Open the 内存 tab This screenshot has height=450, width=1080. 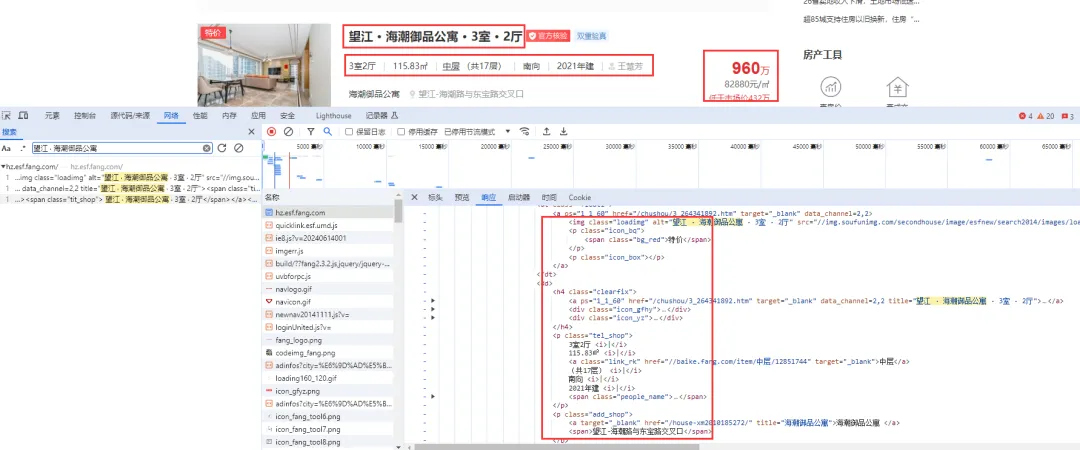click(229, 116)
